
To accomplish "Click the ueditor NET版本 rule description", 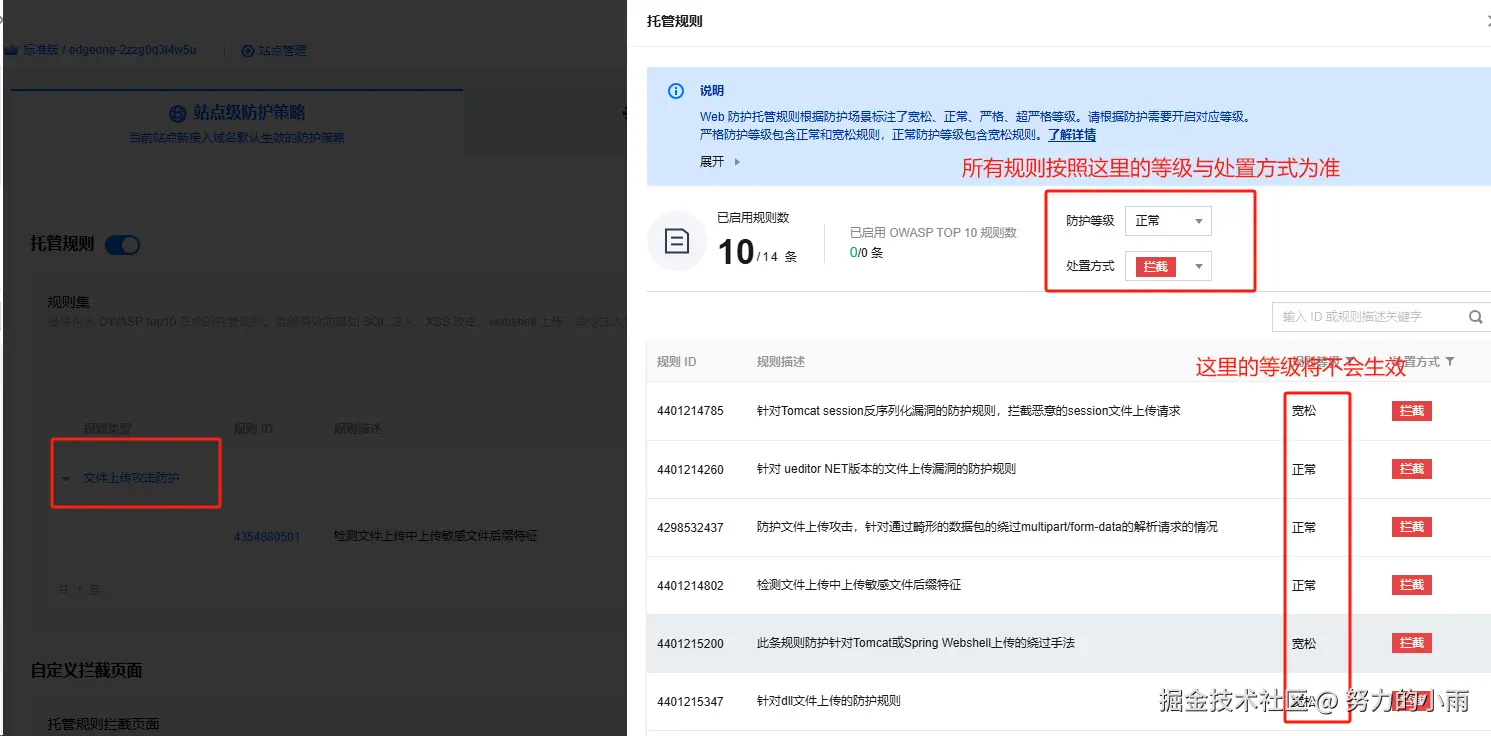I will 886,469.
